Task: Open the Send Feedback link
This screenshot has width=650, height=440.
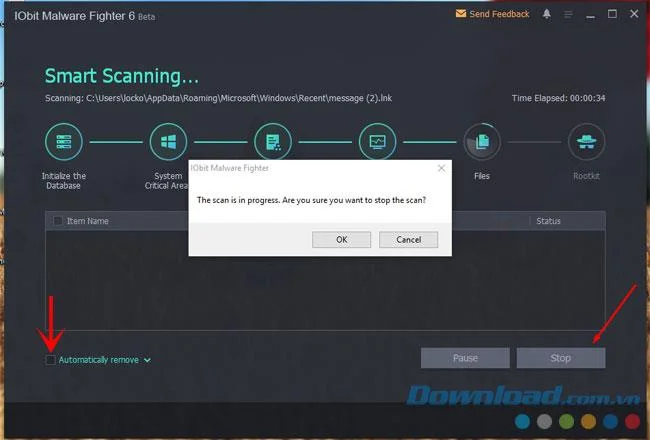Action: pyautogui.click(x=499, y=14)
